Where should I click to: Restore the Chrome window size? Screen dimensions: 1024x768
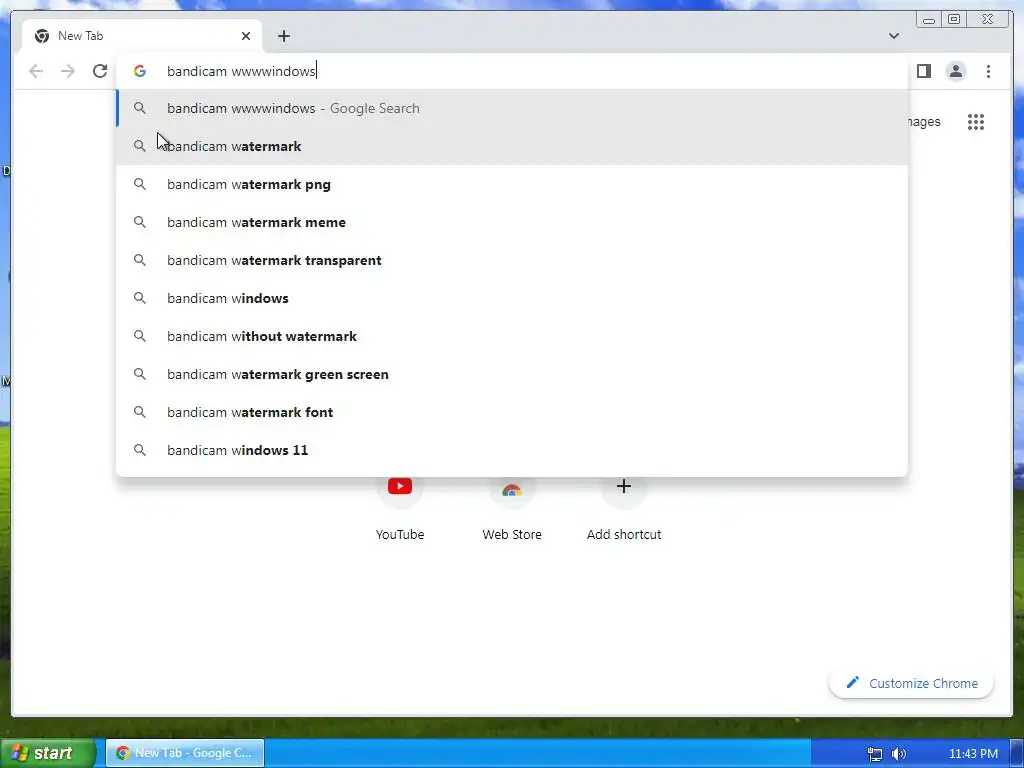[x=954, y=20]
